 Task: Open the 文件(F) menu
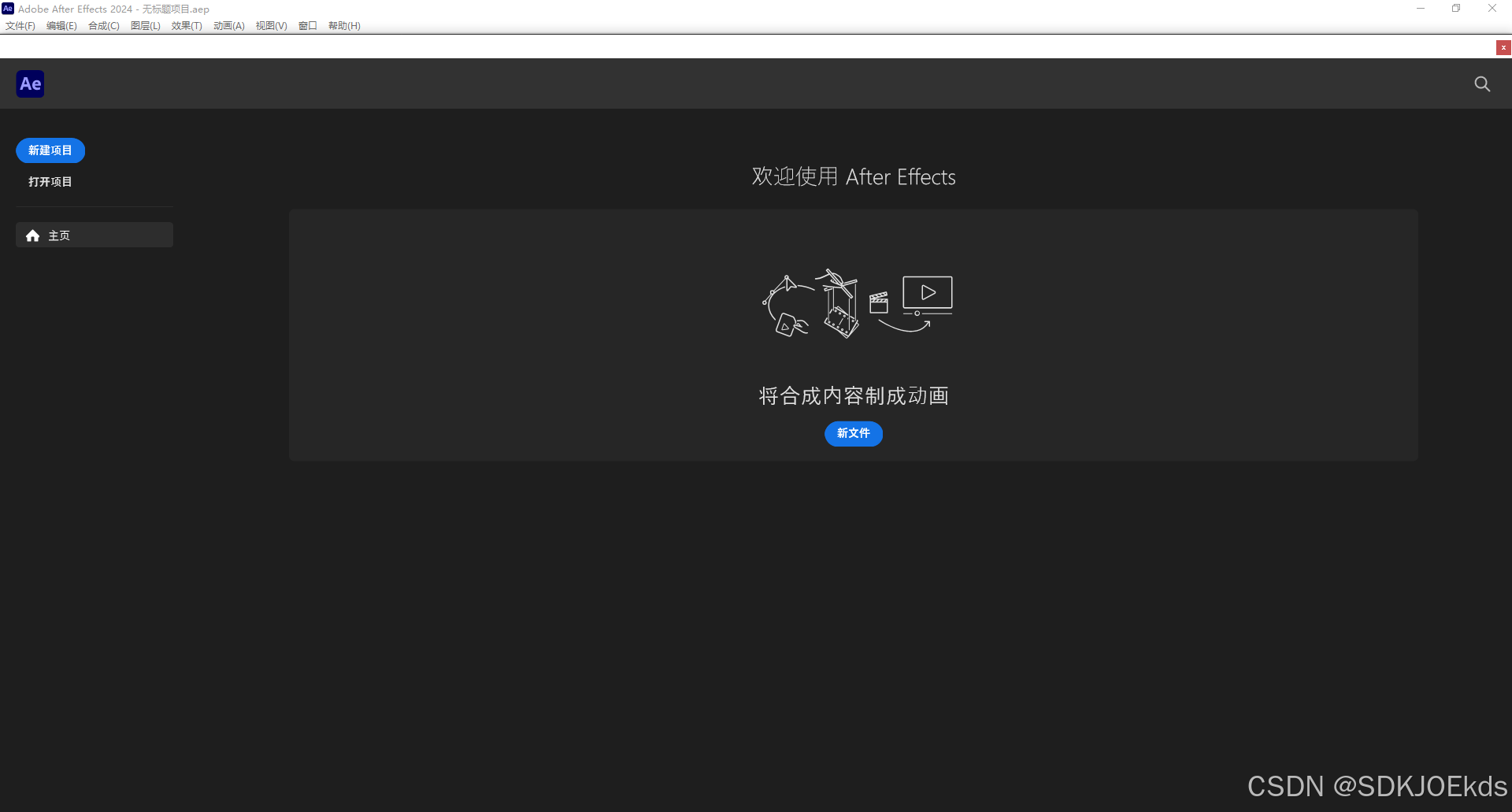pyautogui.click(x=20, y=26)
